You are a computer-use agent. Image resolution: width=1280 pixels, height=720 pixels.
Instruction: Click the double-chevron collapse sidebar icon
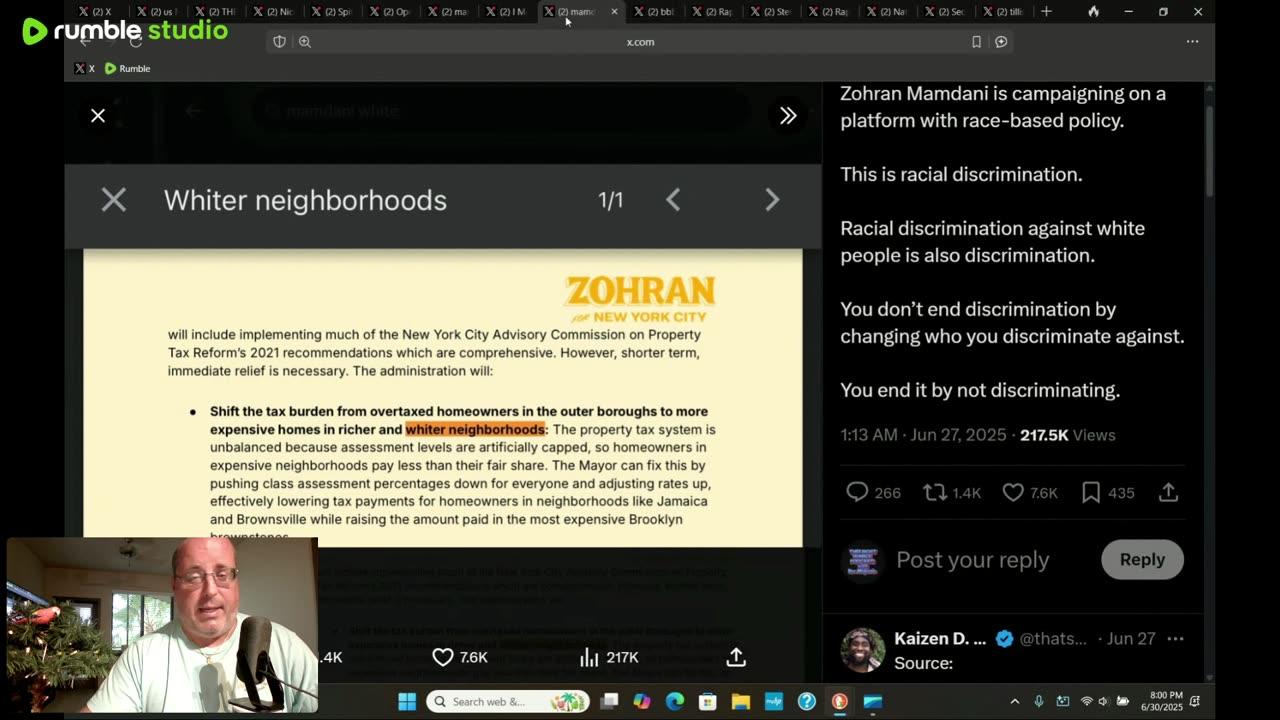pos(788,116)
